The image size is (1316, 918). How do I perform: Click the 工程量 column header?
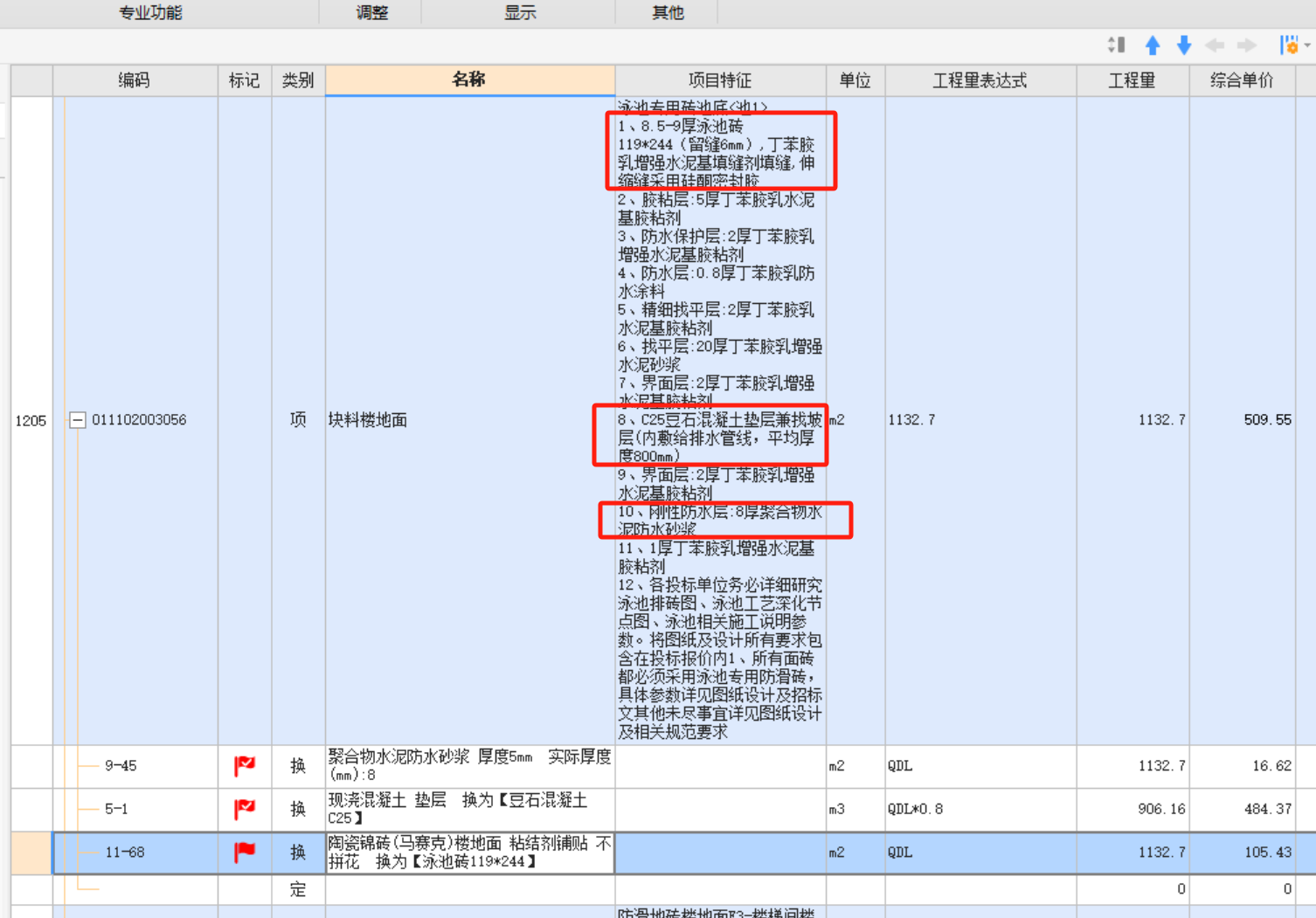1132,80
